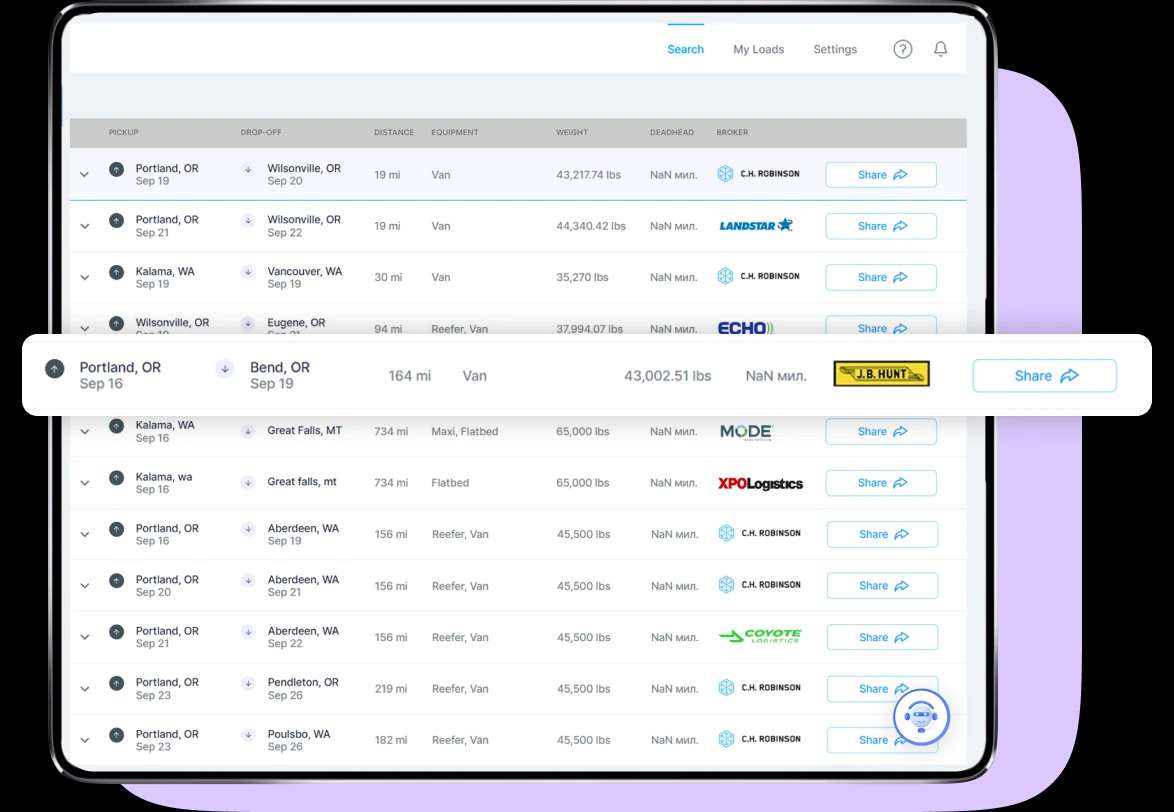This screenshot has height=812, width=1174.
Task: Expand the Kalama, WA to Great Falls, MT row
Action: [x=85, y=431]
